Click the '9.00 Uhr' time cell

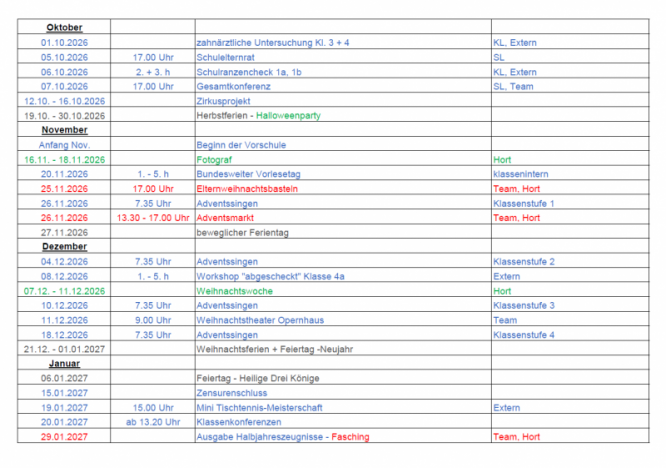click(153, 320)
